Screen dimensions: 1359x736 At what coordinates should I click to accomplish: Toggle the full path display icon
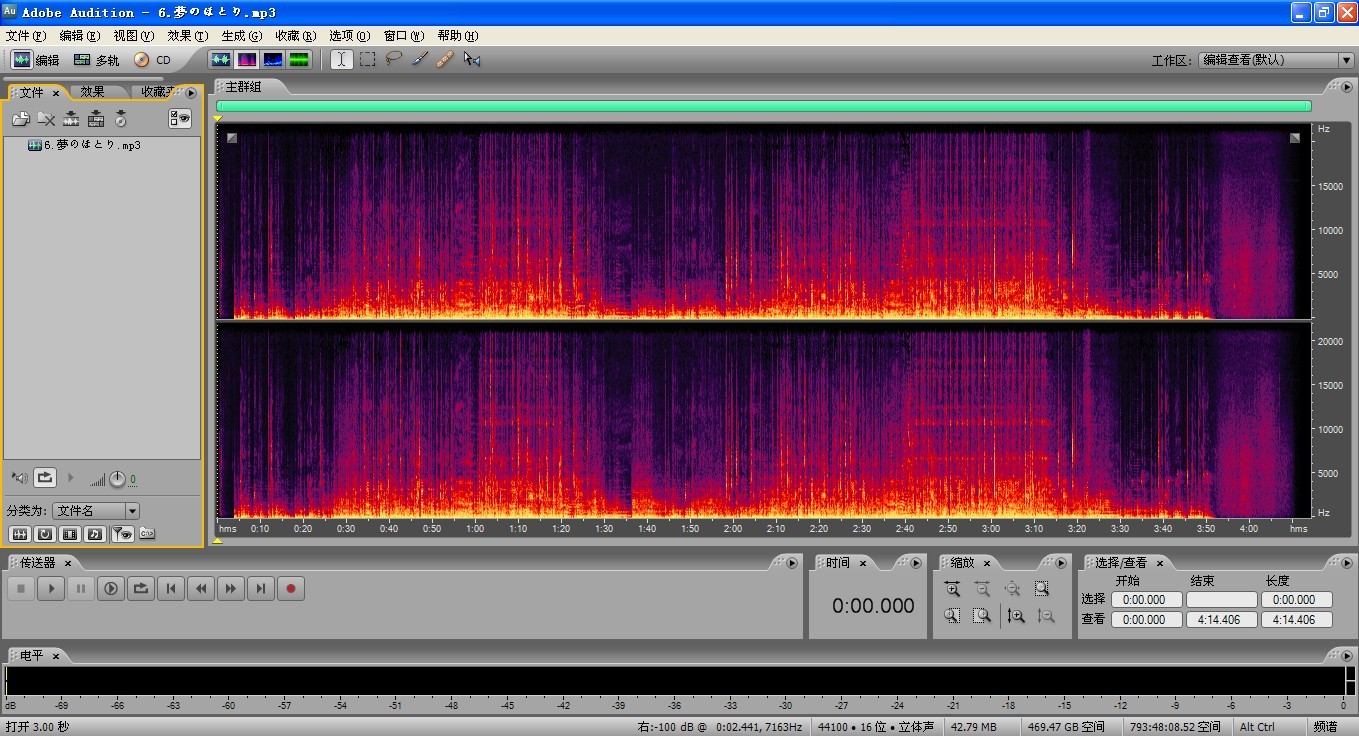pyautogui.click(x=147, y=534)
